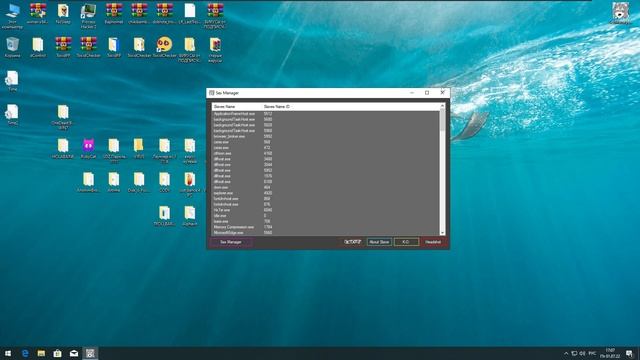Click the process list scrollbar up arrow
This screenshot has height=360, width=640.
click(x=442, y=106)
